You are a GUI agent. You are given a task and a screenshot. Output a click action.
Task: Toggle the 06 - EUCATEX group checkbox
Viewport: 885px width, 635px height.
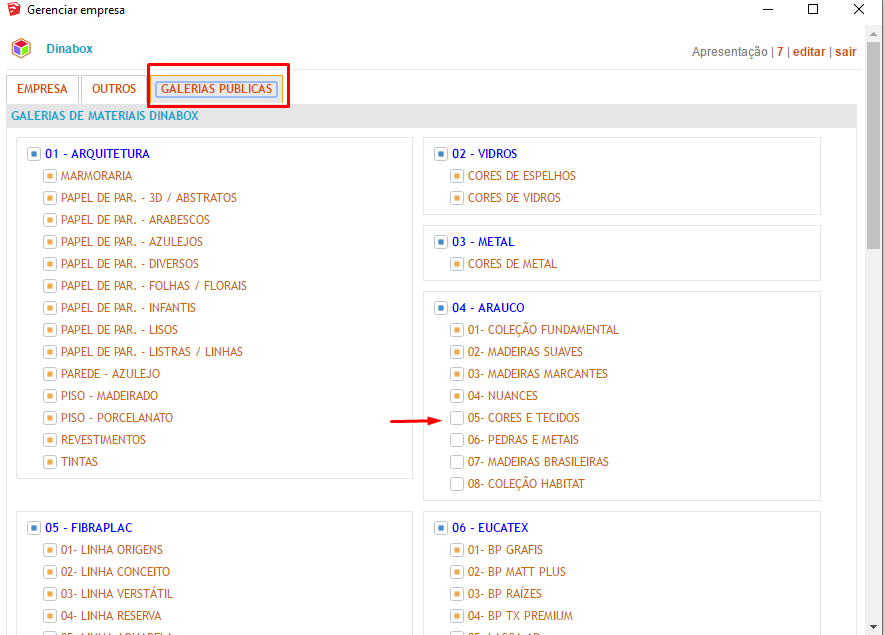click(441, 528)
